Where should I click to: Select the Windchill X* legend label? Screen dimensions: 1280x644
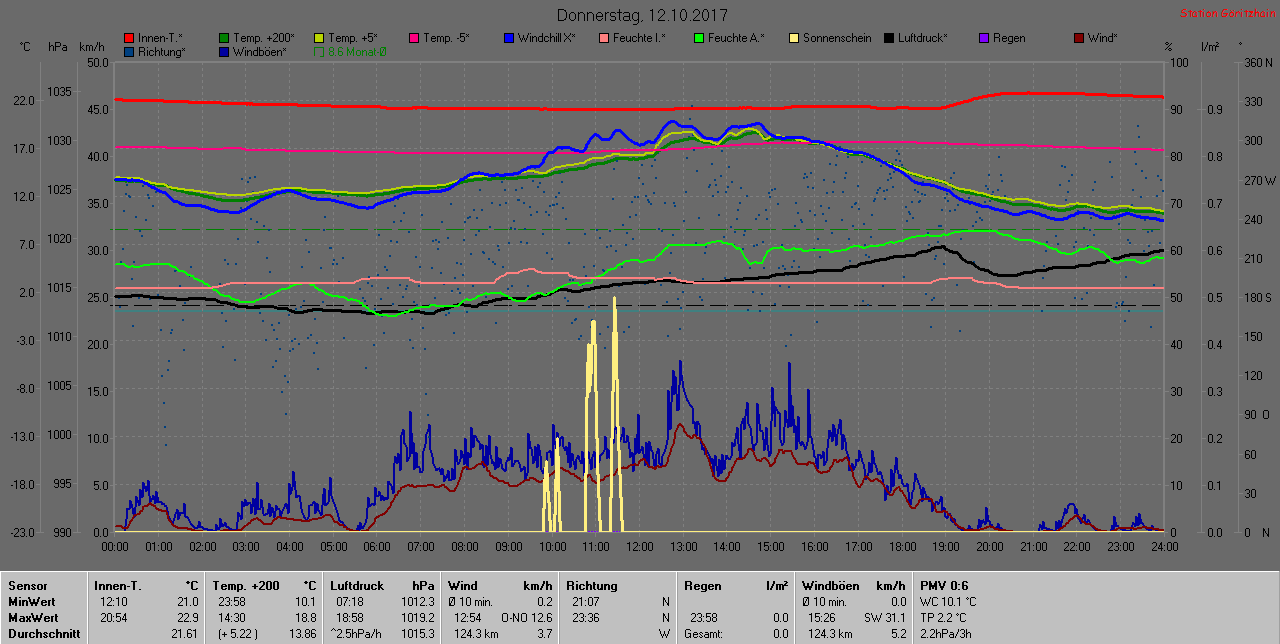(x=547, y=38)
